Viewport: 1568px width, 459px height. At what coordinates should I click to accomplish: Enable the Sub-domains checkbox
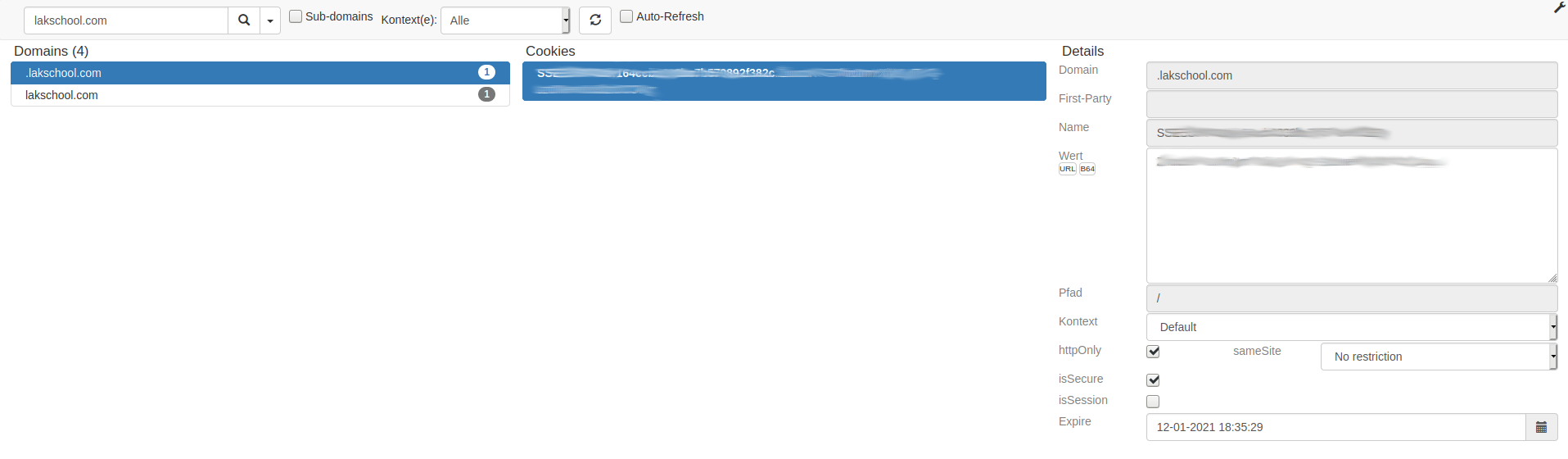pyautogui.click(x=296, y=16)
